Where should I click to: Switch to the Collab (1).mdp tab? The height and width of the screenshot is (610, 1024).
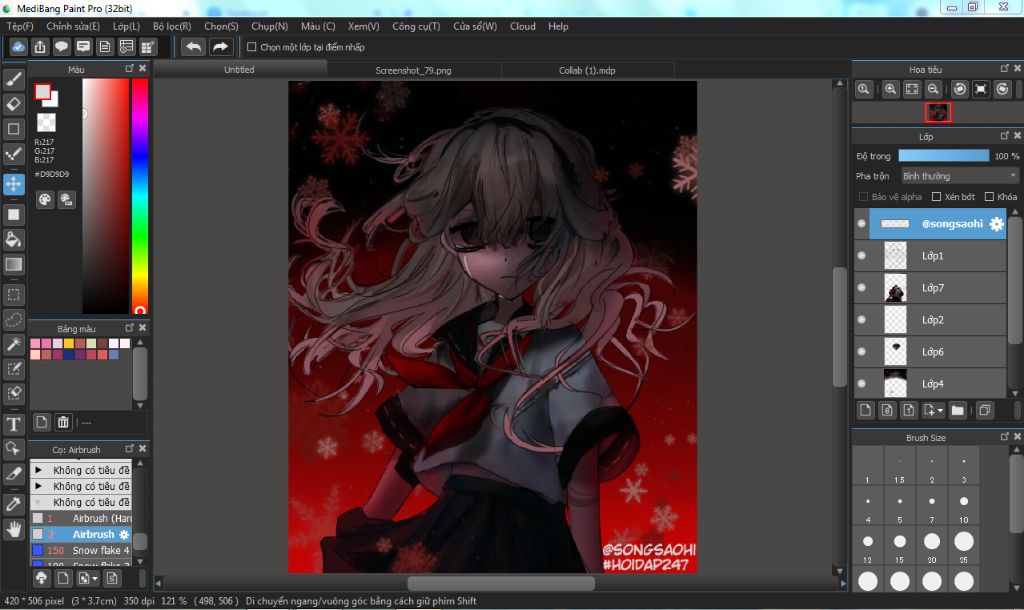[587, 70]
